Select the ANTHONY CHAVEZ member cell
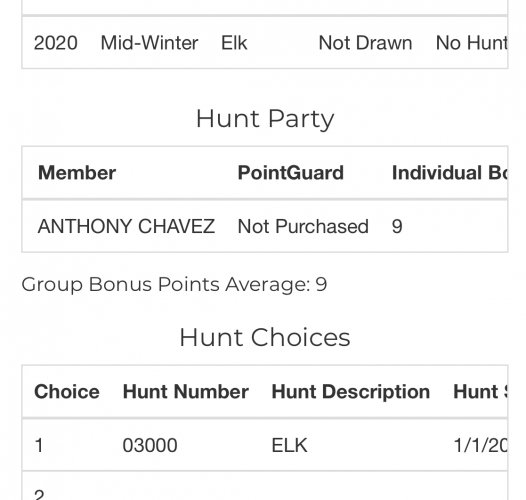Viewport: 526px width, 500px height. [x=126, y=226]
